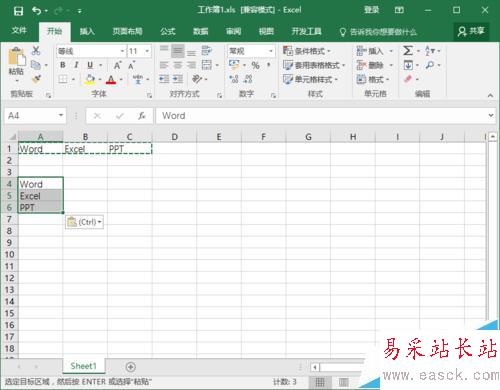
Task: Increase the indent
Action: pos(178,79)
